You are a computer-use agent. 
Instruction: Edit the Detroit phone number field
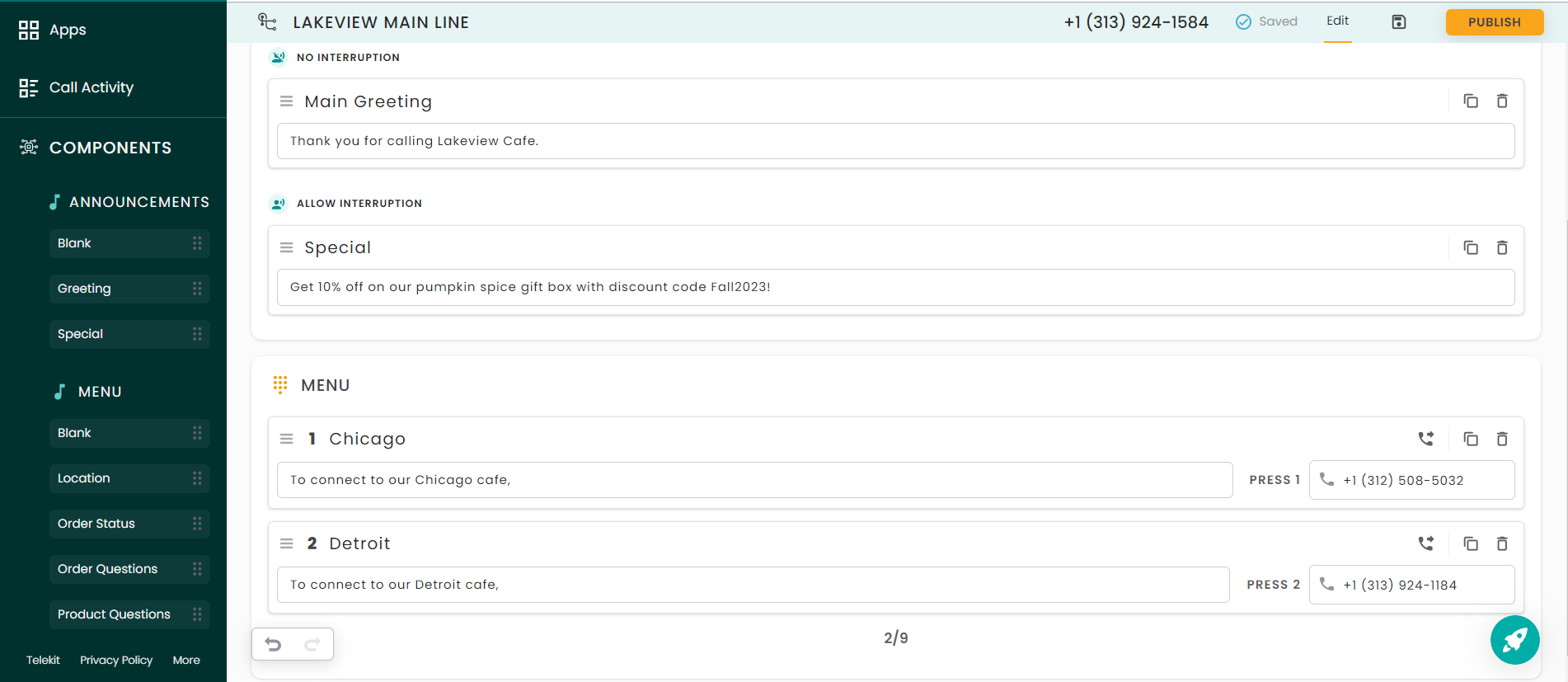[1411, 585]
